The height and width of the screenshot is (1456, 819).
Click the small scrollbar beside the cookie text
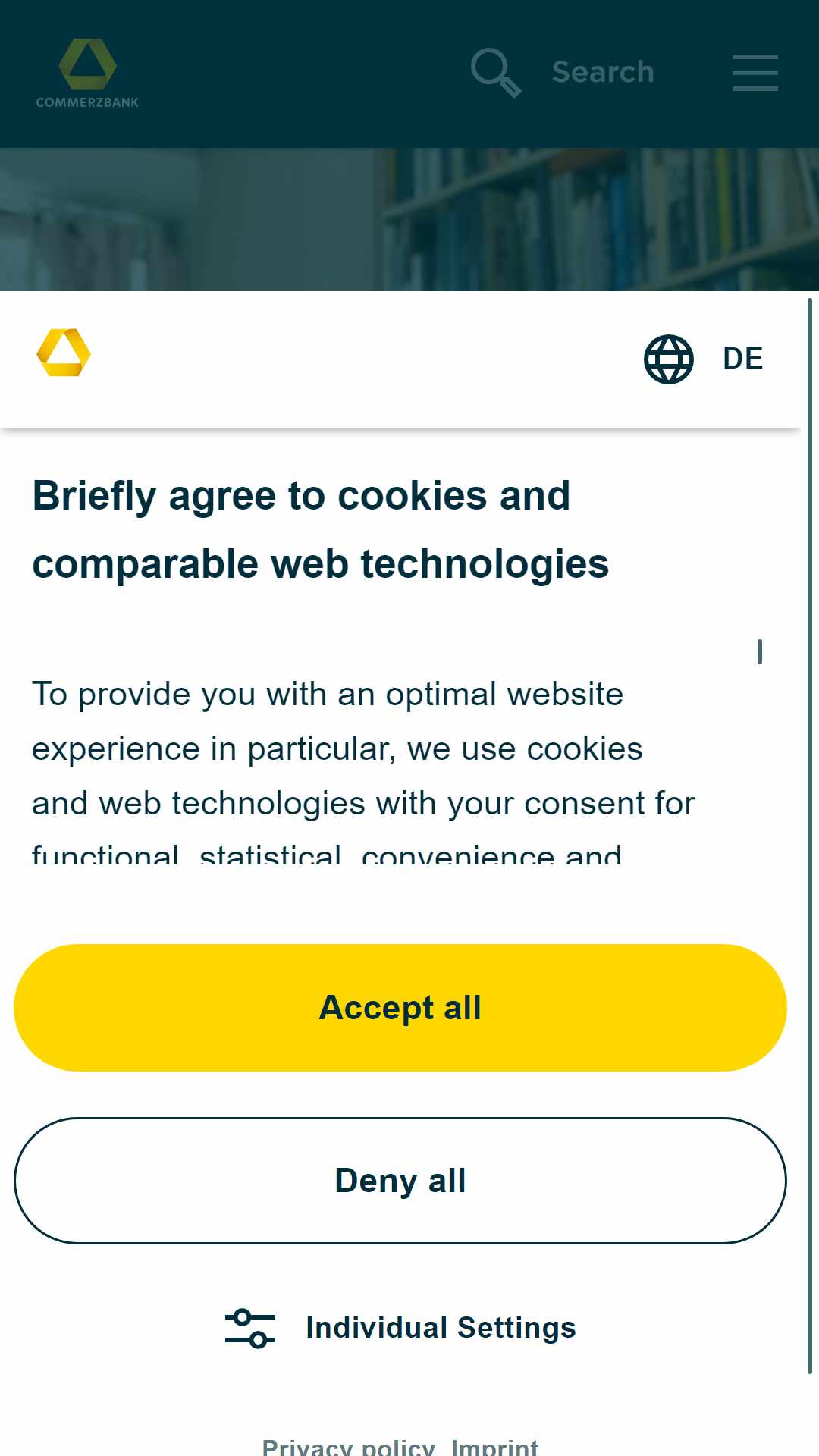pyautogui.click(x=760, y=651)
